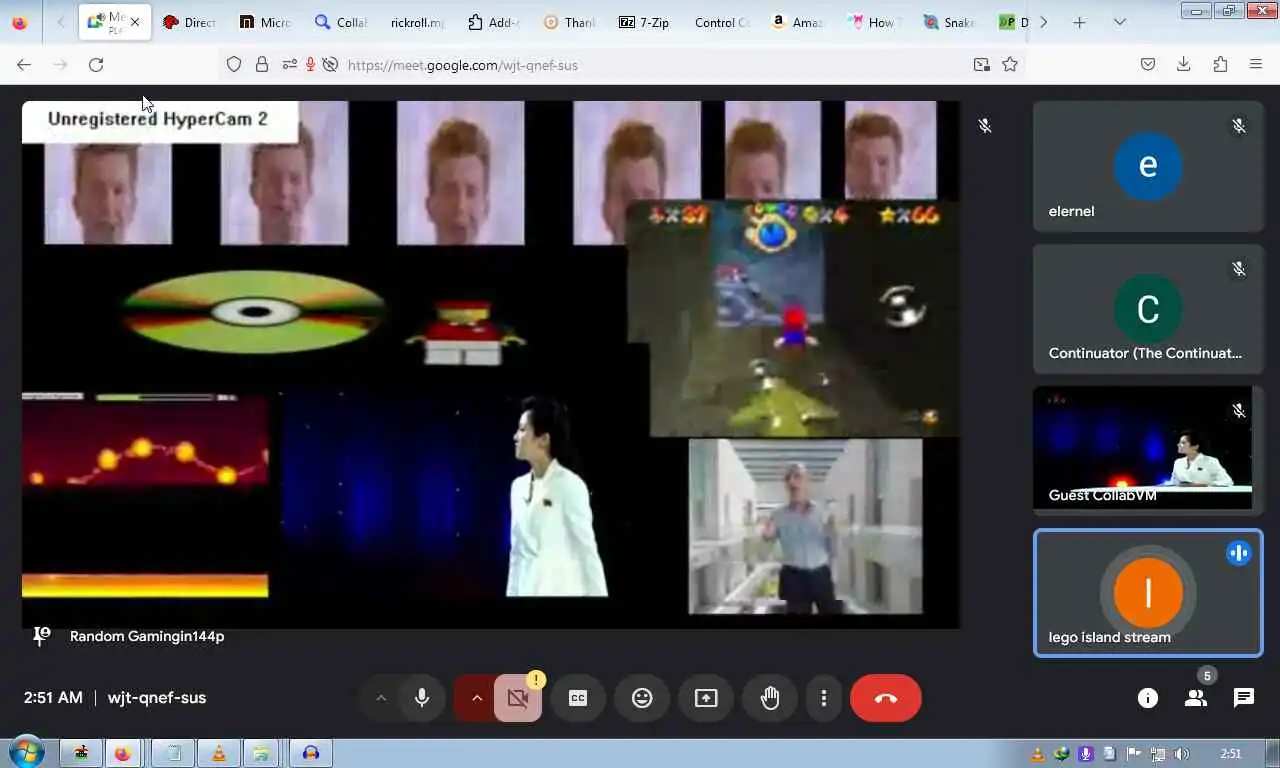
Task: Toggle closed captions CC button
Action: coord(578,698)
